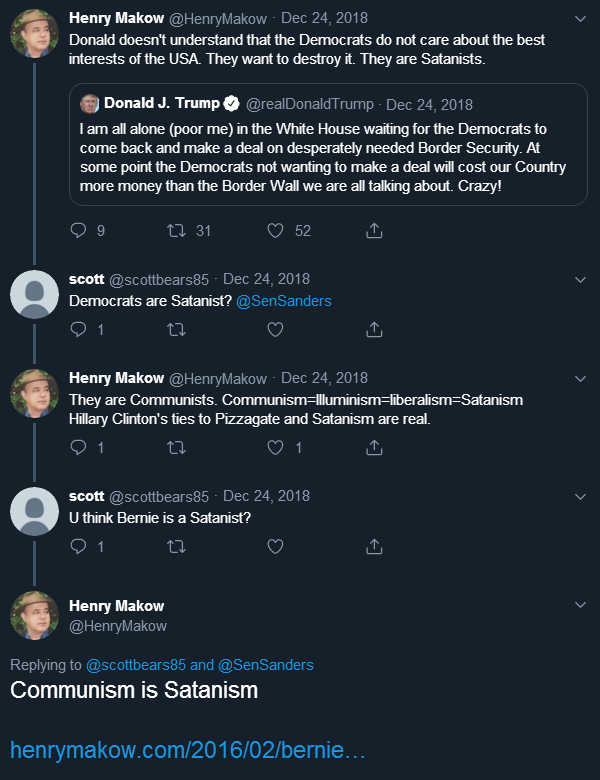
Task: Open the henrymakow.com article link
Action: click(188, 750)
